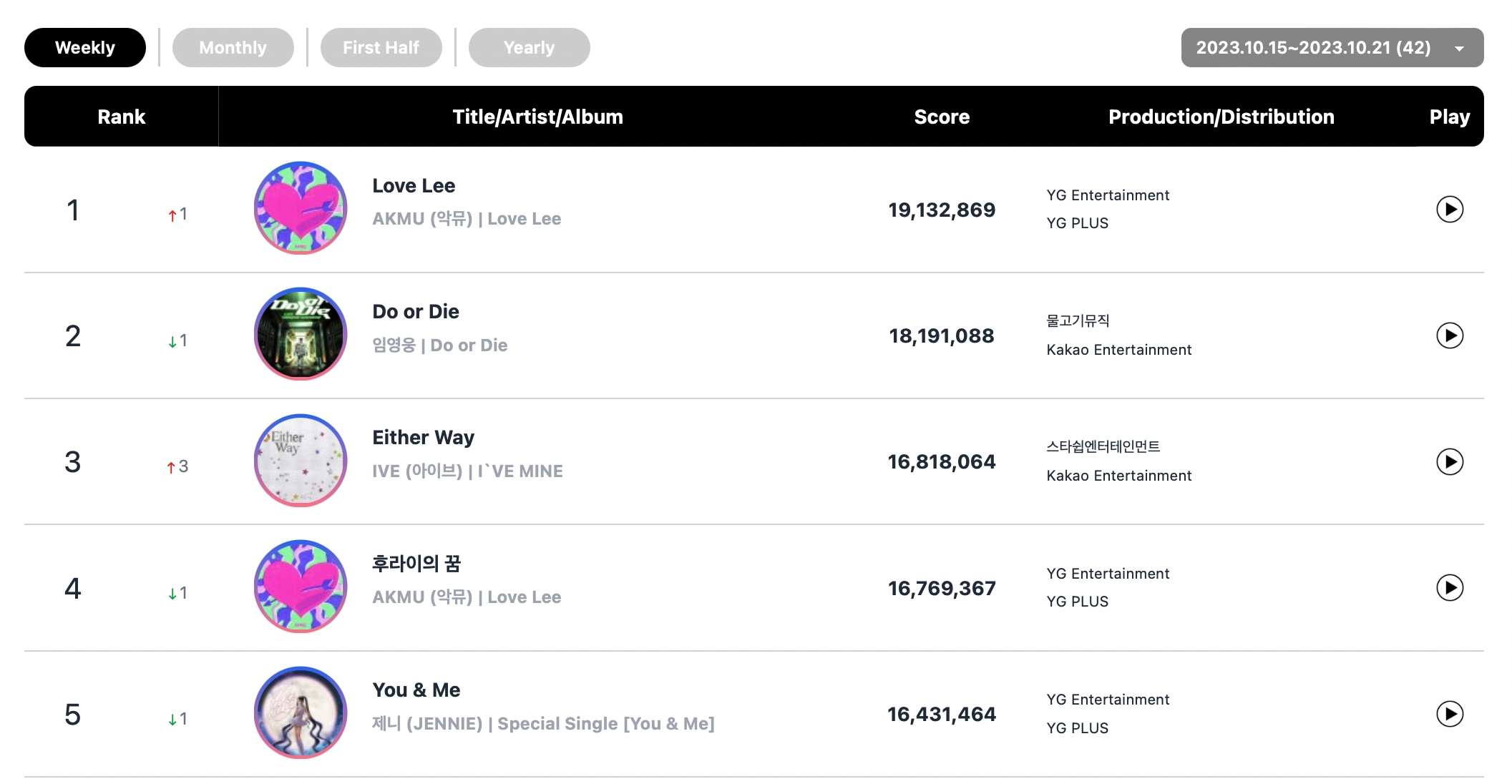Play You & Me by JENNIE

pyautogui.click(x=1449, y=714)
